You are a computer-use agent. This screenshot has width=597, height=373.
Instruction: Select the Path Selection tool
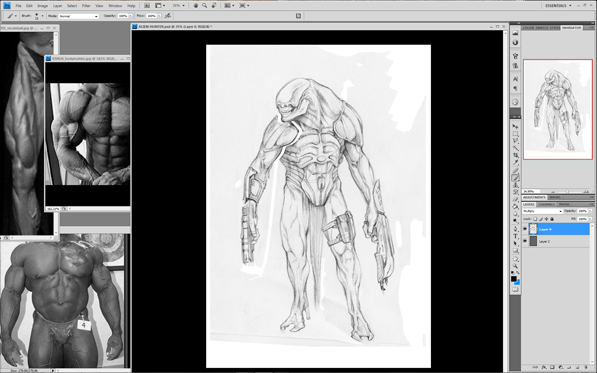[x=515, y=244]
